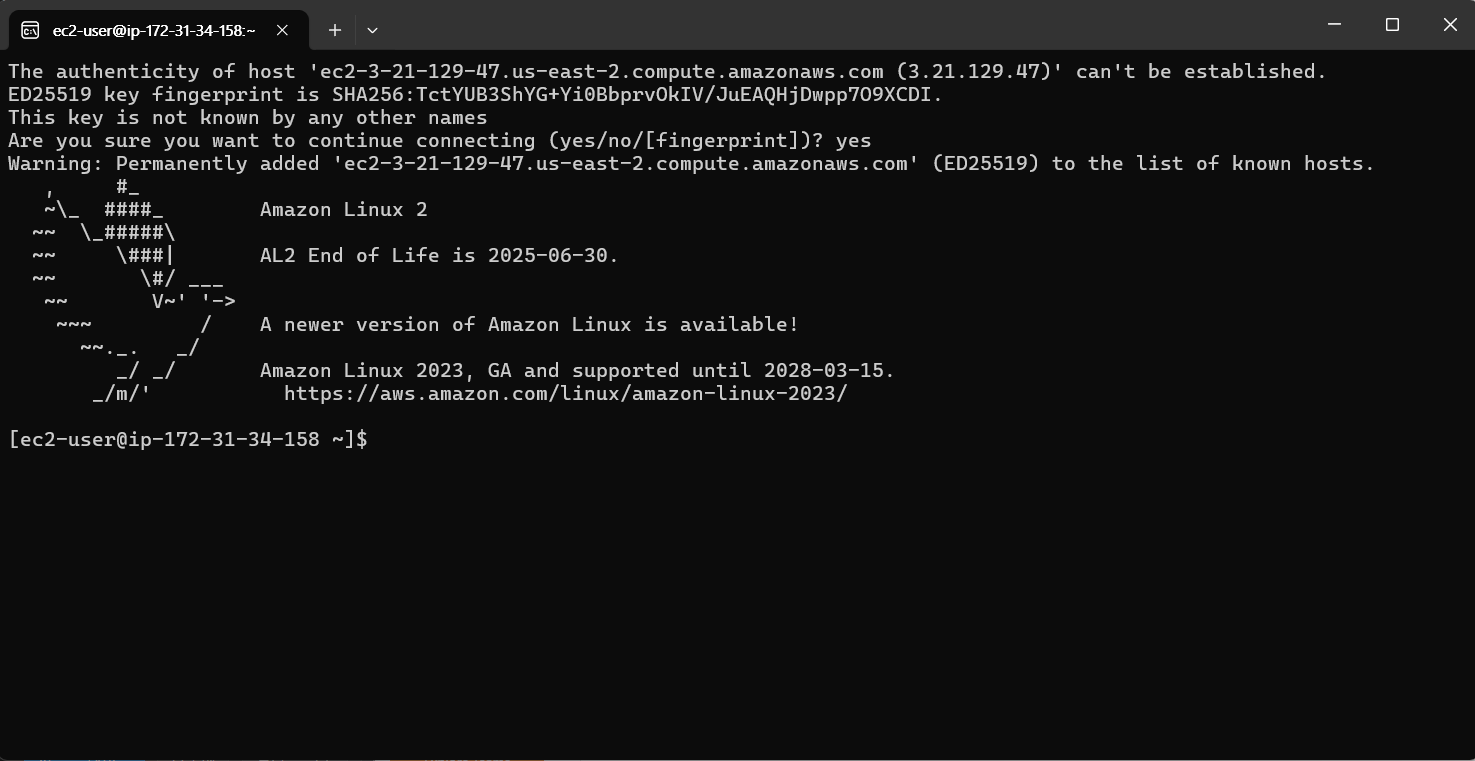This screenshot has width=1475, height=761.
Task: Close the terminal window
Action: pos(1450,25)
